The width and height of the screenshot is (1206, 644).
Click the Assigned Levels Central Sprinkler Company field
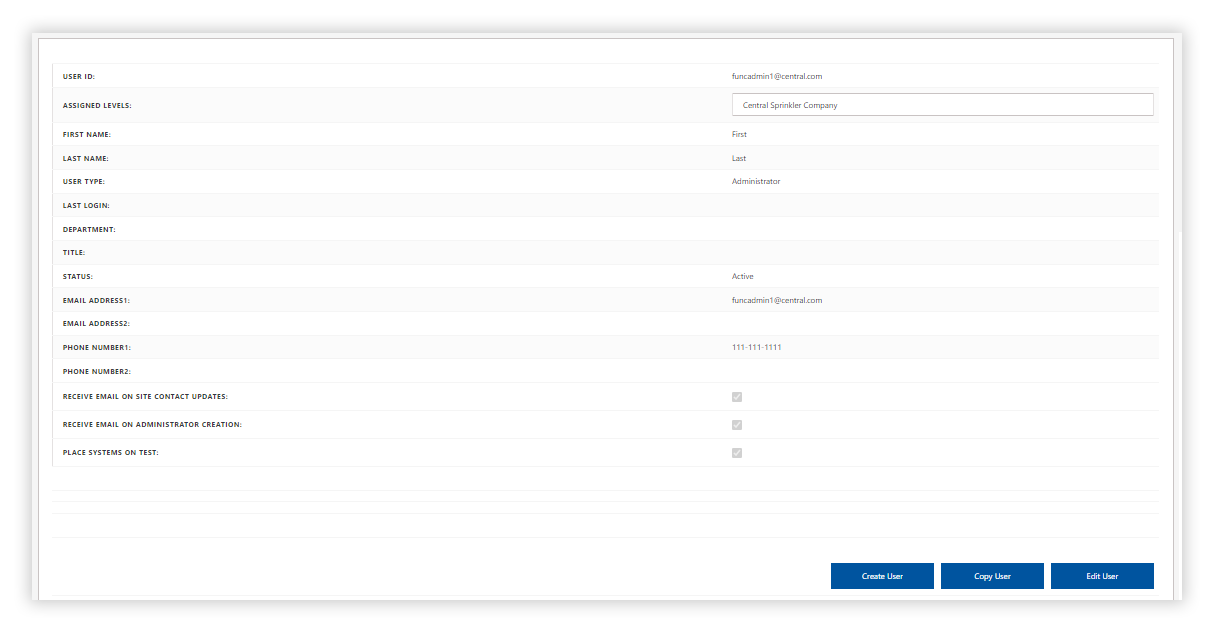[942, 105]
